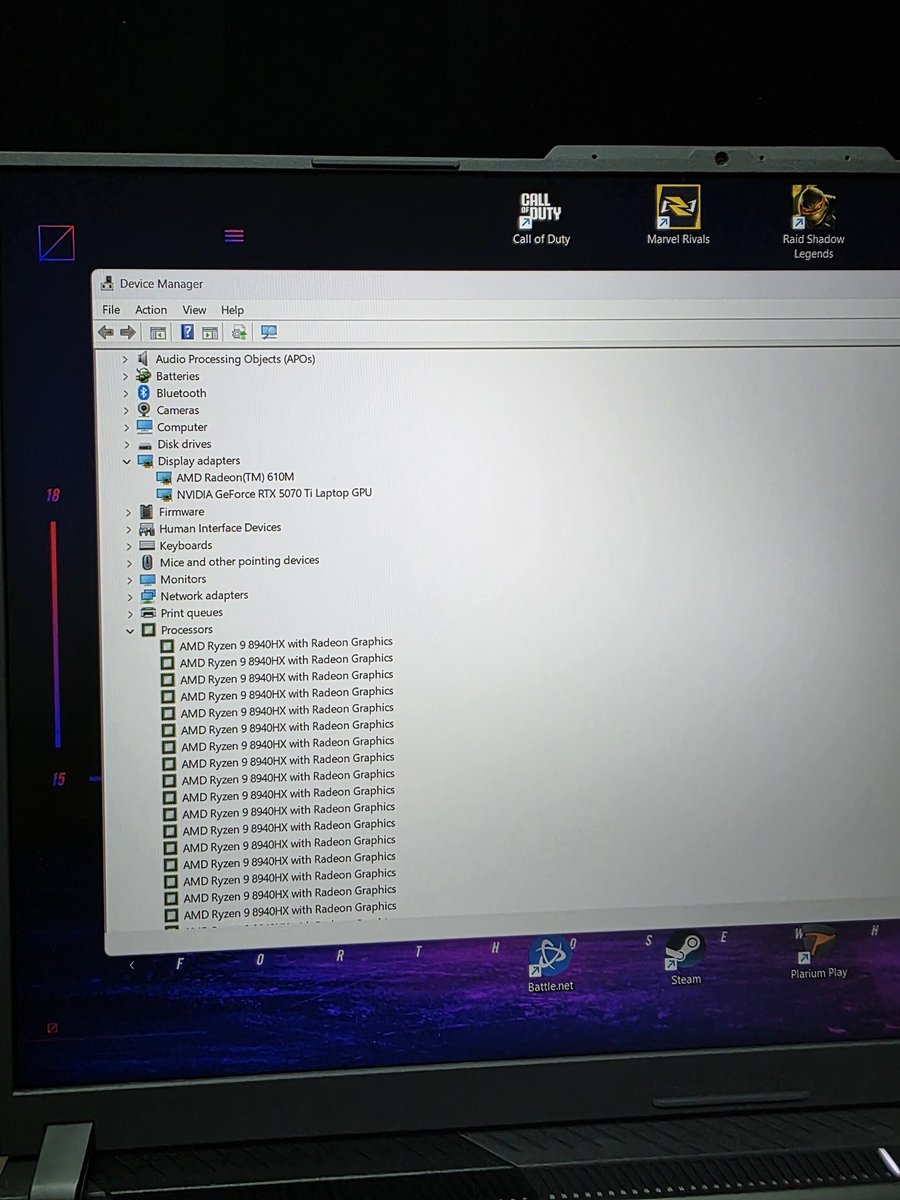Screen dimensions: 900x1200
Task: Collapse the Display adapters chevron
Action: coord(127,461)
